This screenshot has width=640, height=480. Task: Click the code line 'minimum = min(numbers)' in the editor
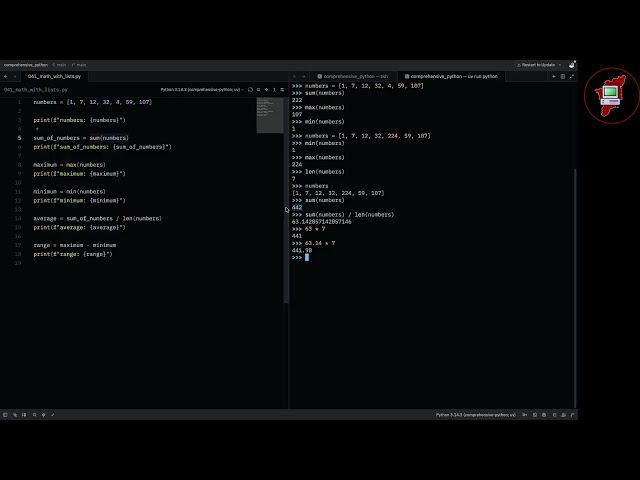pos(69,192)
